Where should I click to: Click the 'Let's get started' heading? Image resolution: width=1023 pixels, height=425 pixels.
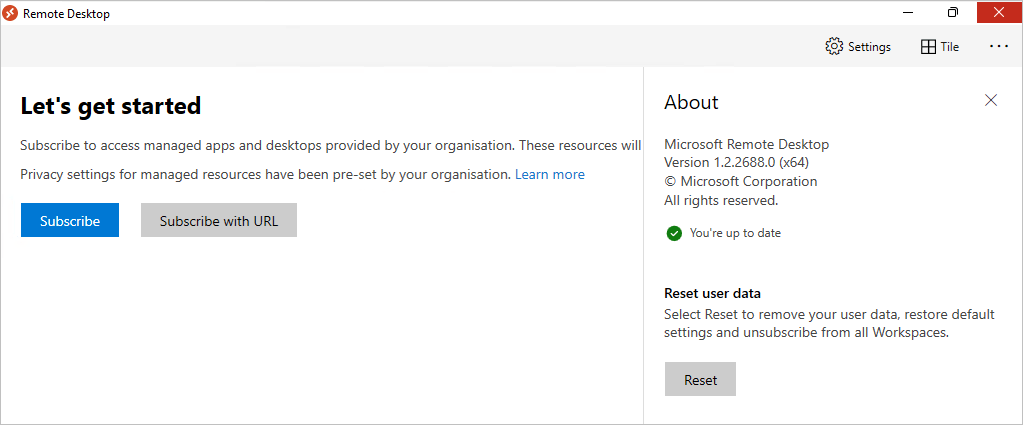coord(111,105)
